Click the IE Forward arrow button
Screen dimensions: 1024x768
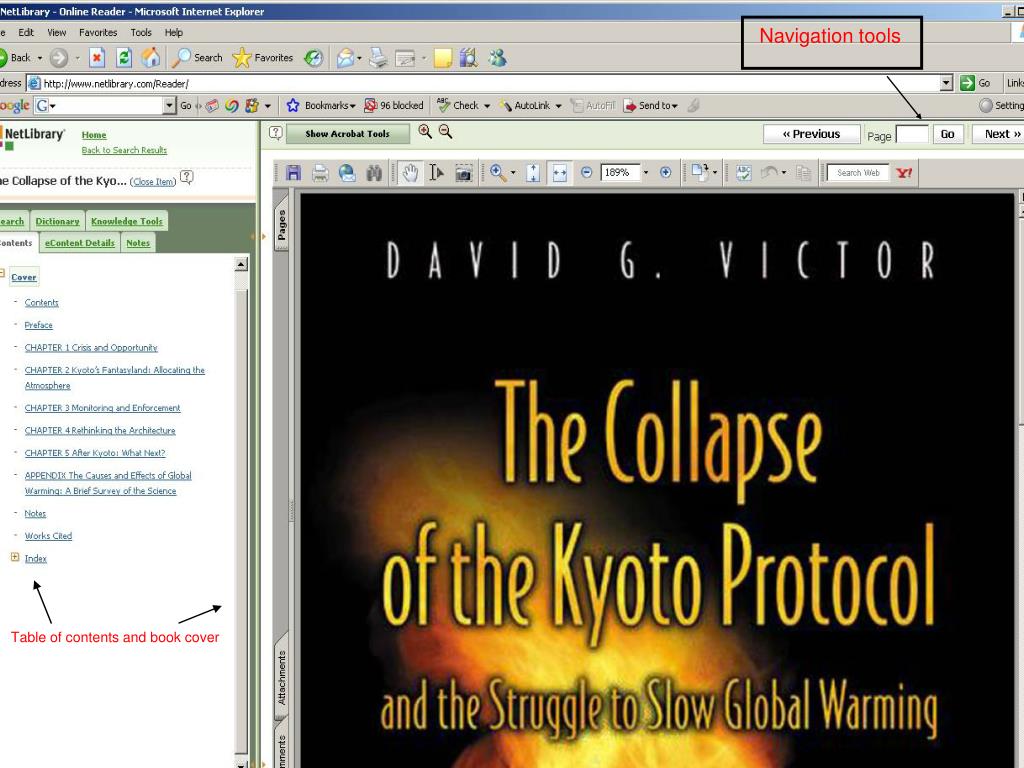(x=59, y=58)
